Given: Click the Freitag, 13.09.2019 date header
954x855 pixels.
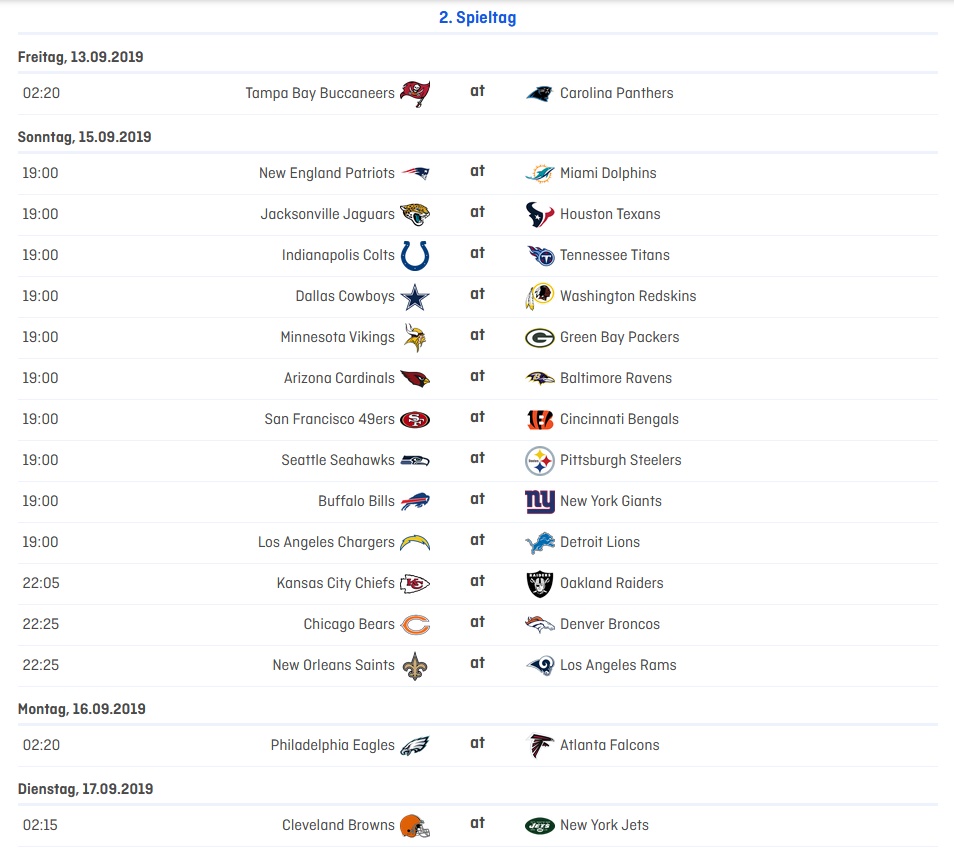Looking at the screenshot, I should (80, 57).
